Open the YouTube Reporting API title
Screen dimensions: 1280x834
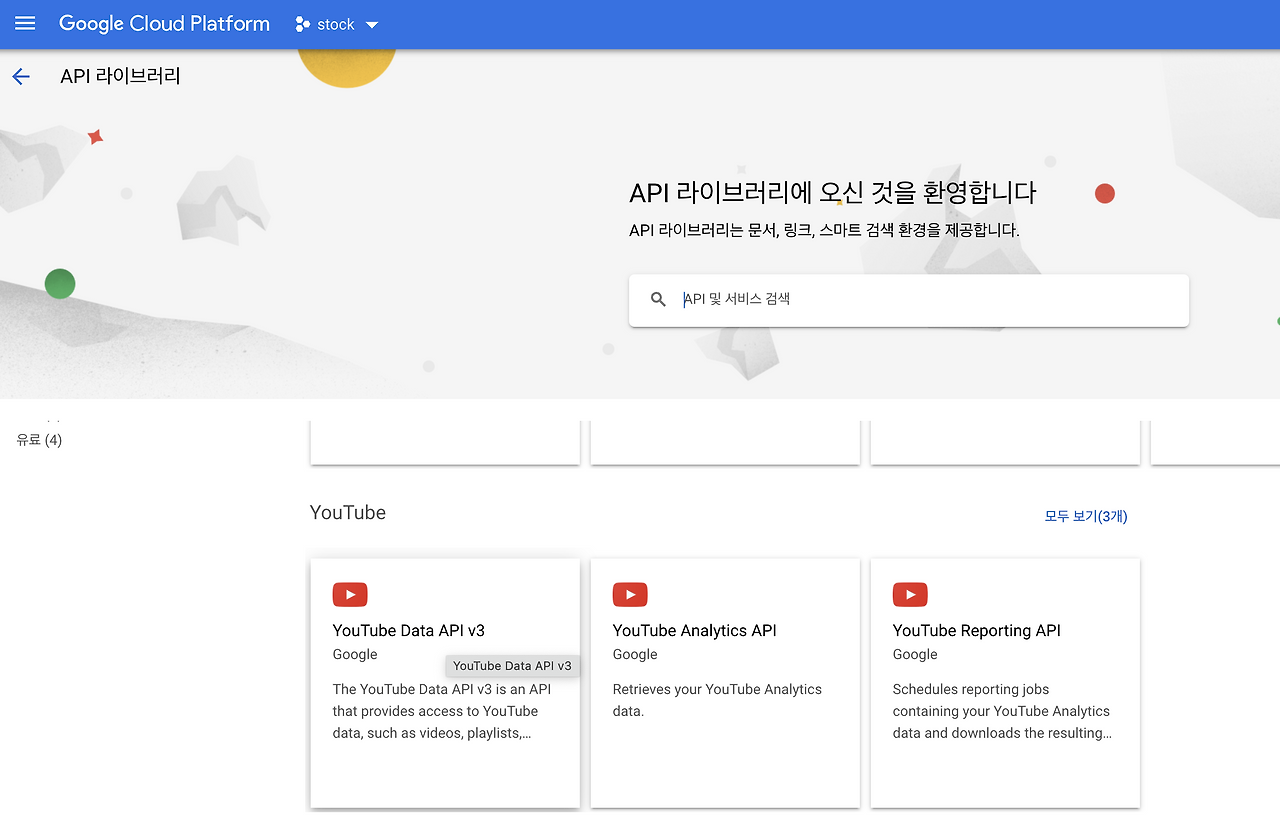[x=977, y=631]
